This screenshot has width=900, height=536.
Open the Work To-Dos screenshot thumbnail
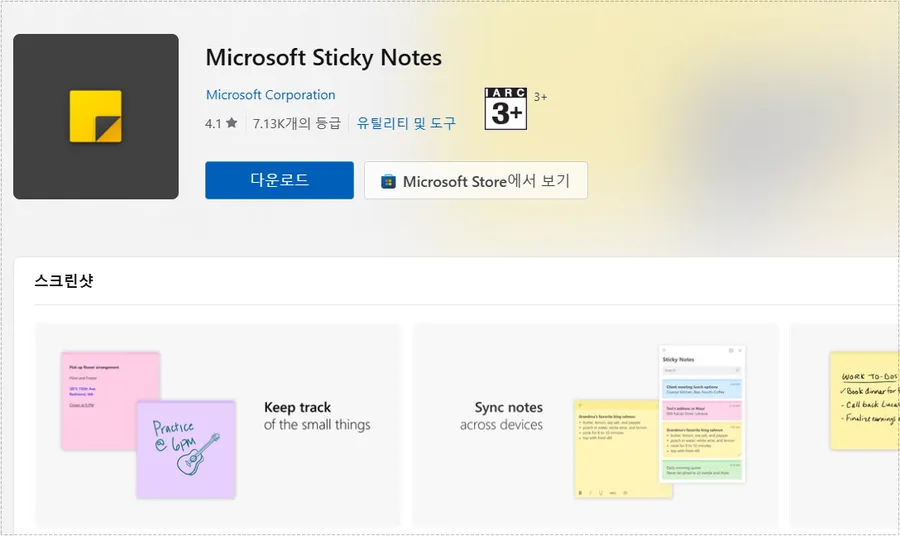click(845, 425)
